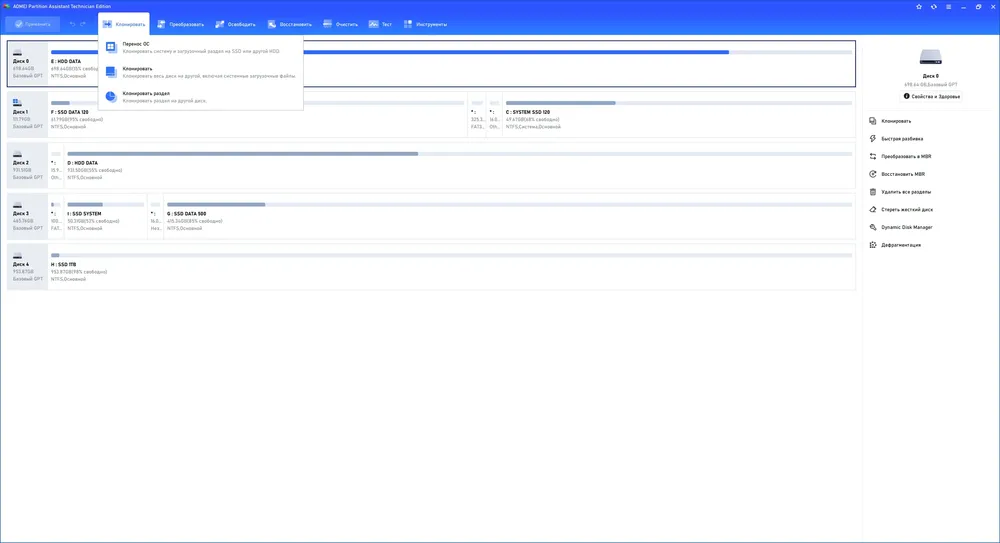Select the small 15.9 partition on Диск 2
Viewport: 1000px width, 543px height.
[x=56, y=165]
